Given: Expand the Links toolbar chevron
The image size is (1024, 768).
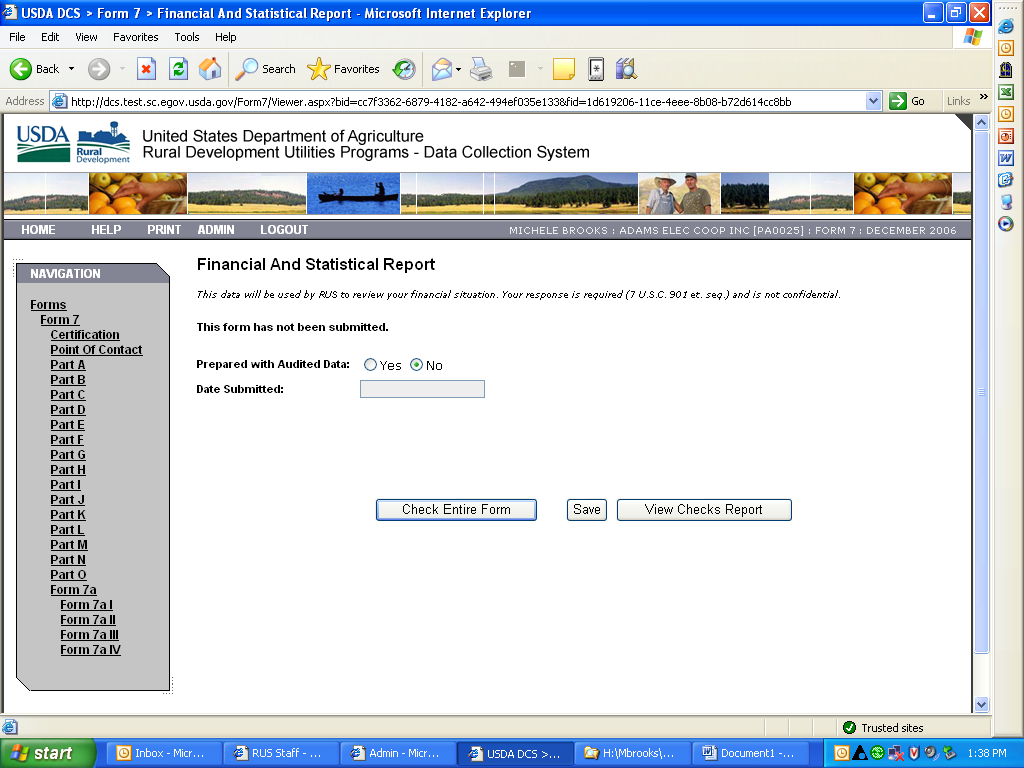Looking at the screenshot, I should pos(984,97).
